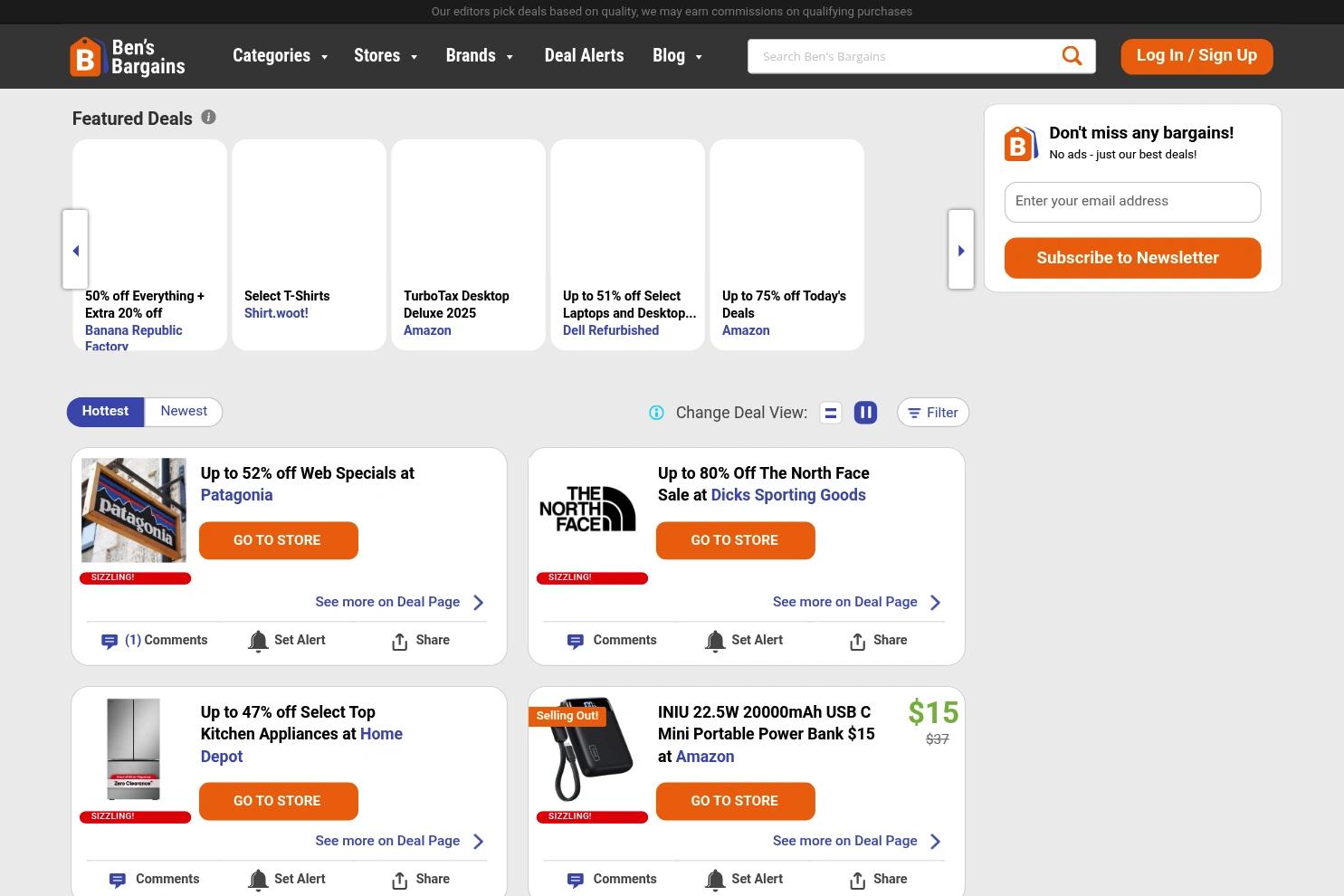Screen dimensions: 1344x896
Task: Open Comments on the Patagonia deal
Action: click(155, 640)
